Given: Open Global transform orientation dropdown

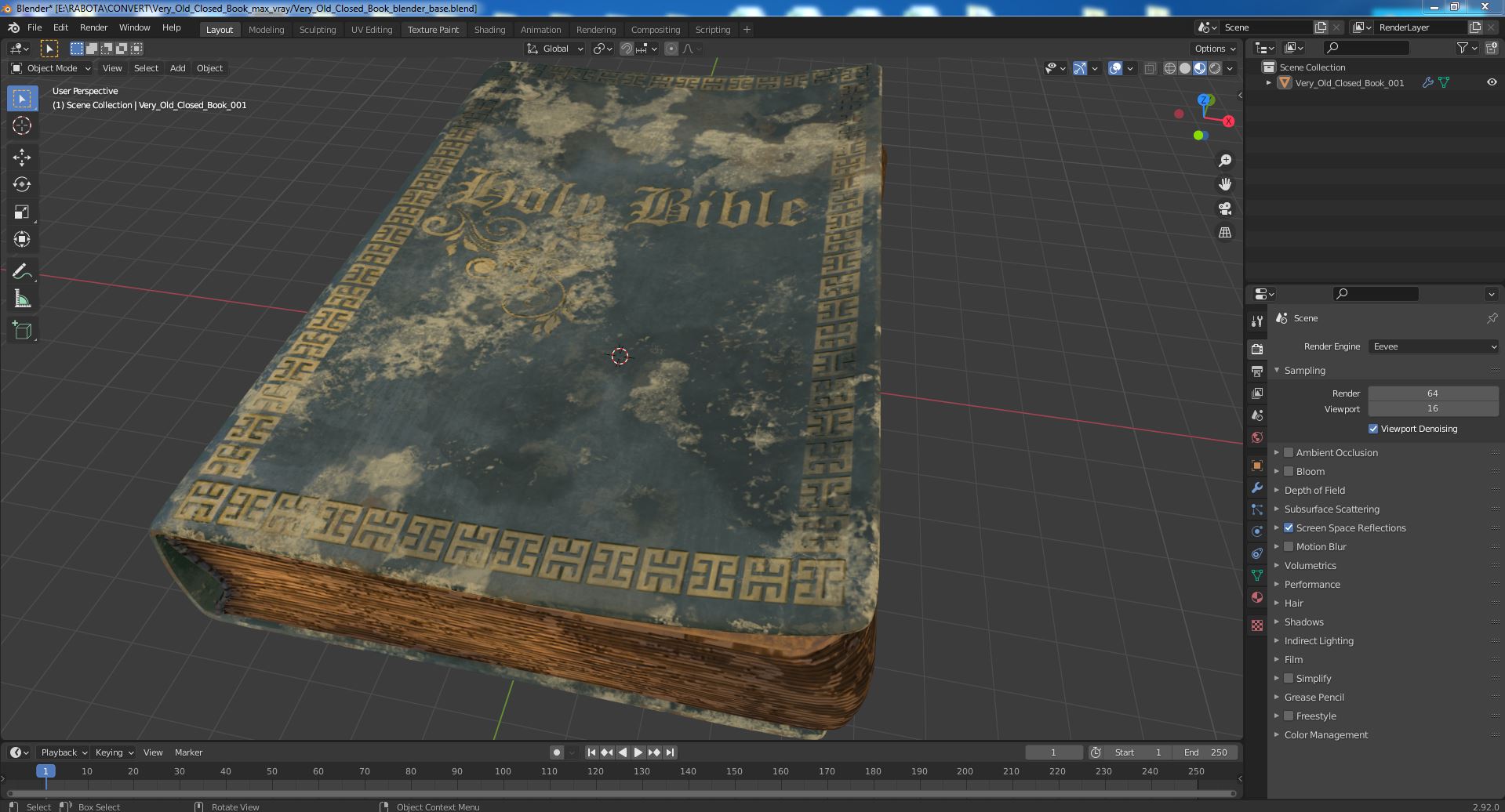Looking at the screenshot, I should [x=554, y=49].
